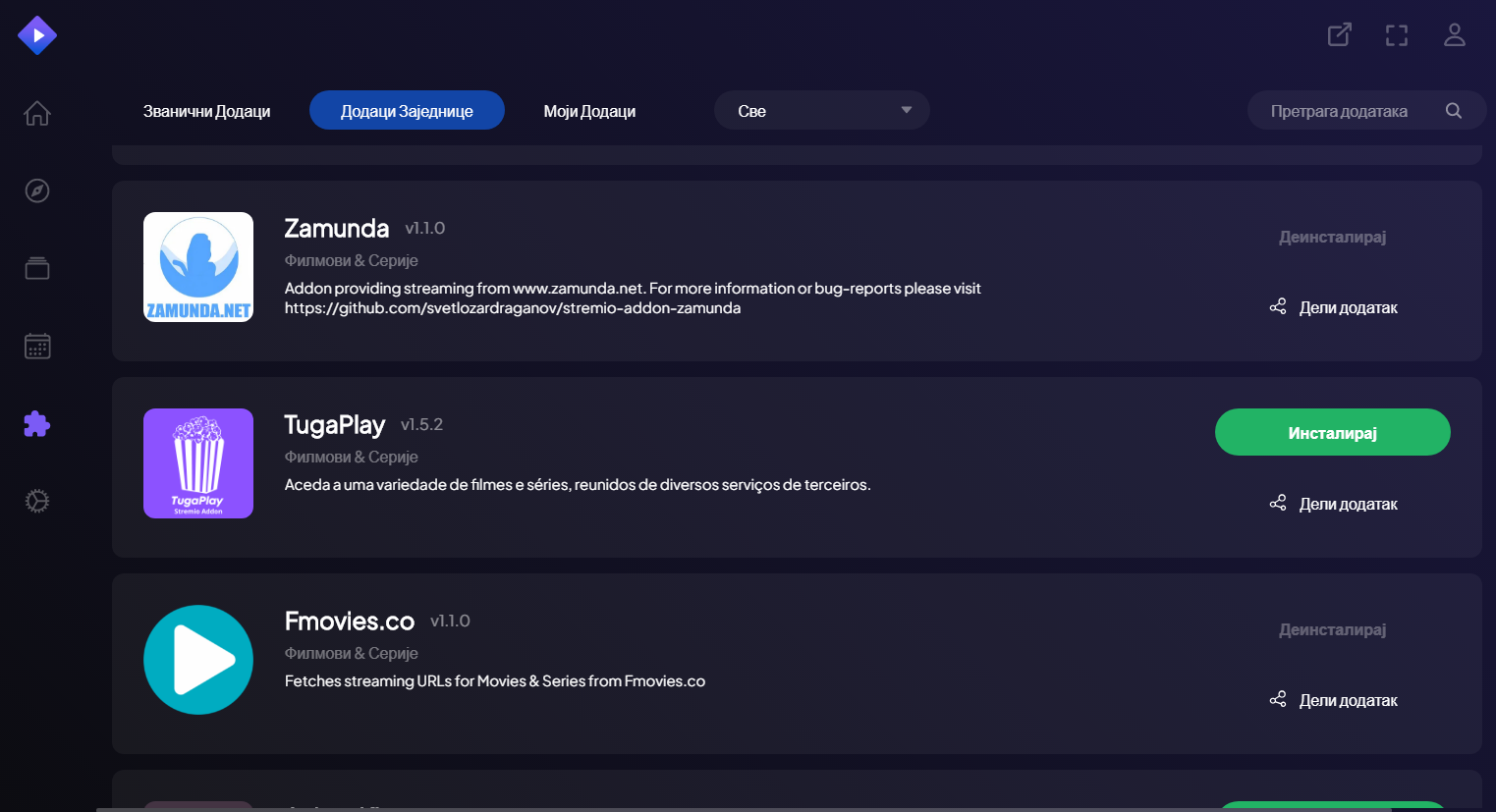Image resolution: width=1496 pixels, height=812 pixels.
Task: Click Fmovies.co description Fetches streaming URLs
Action: [495, 680]
